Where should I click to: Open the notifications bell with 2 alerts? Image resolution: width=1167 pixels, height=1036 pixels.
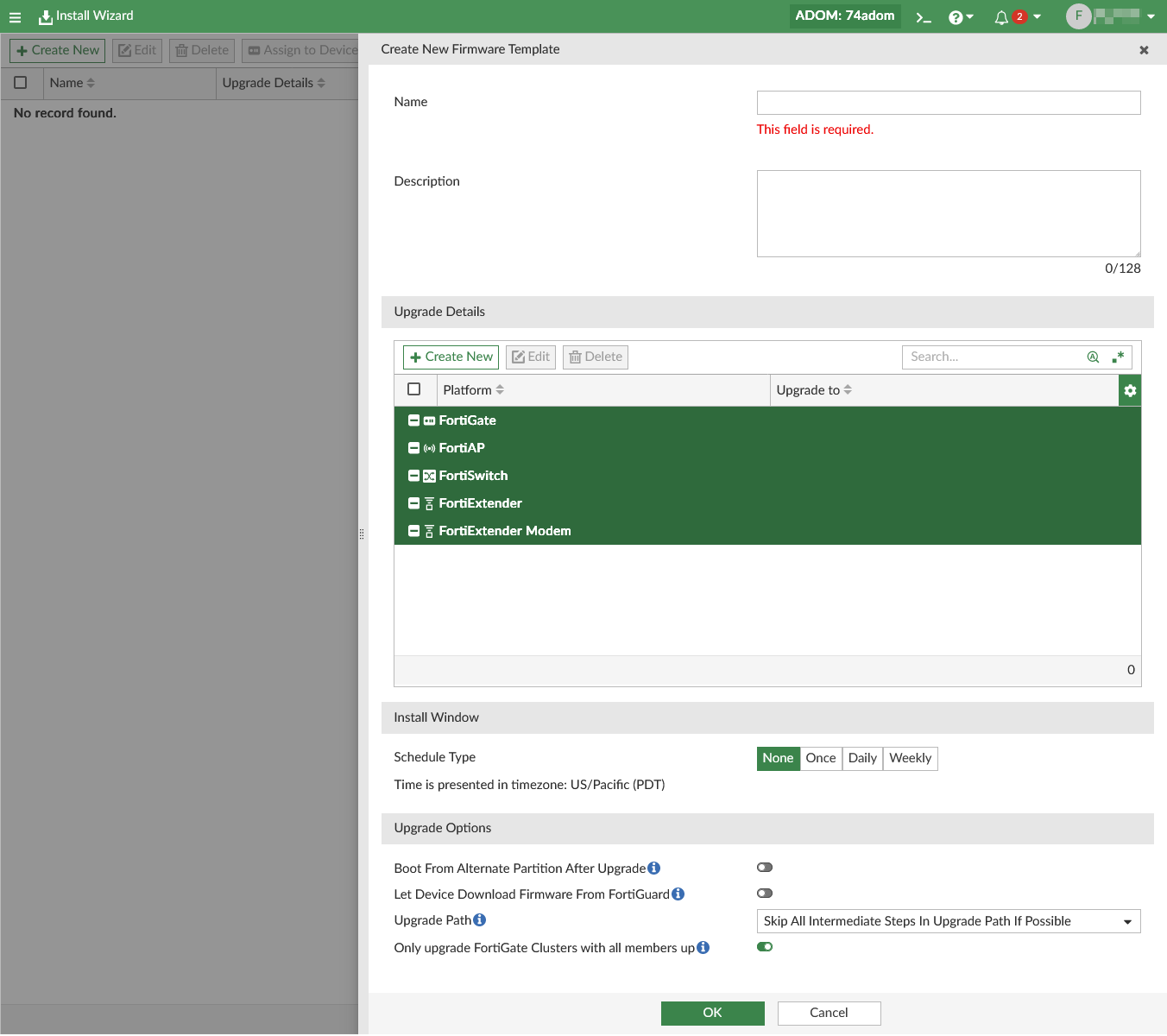point(1017,16)
